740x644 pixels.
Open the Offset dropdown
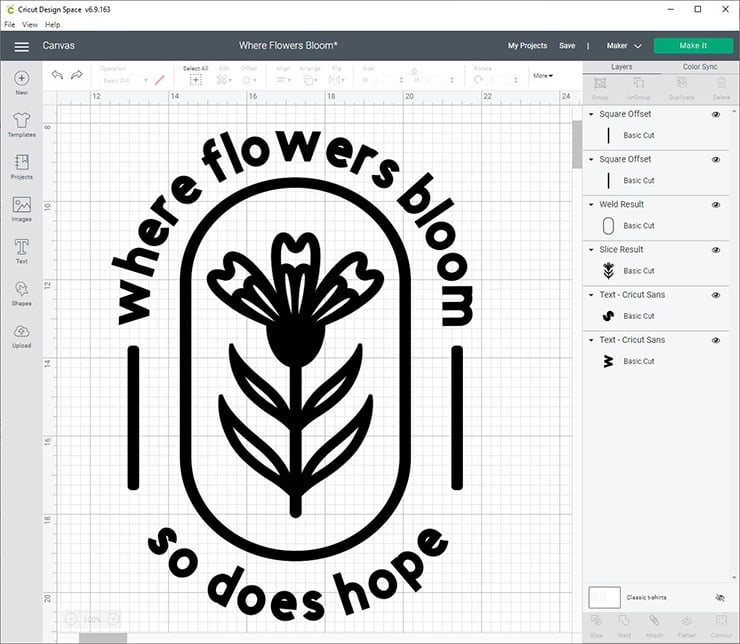click(x=249, y=80)
